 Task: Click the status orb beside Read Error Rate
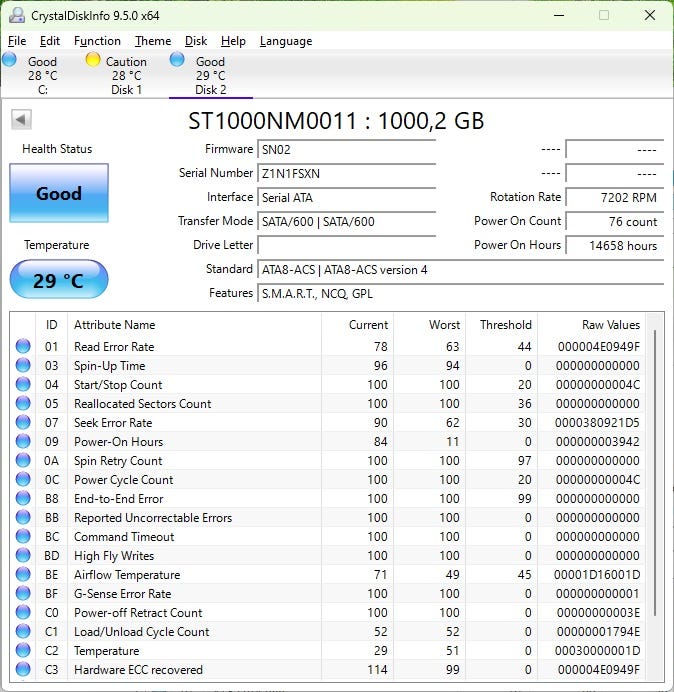point(23,347)
